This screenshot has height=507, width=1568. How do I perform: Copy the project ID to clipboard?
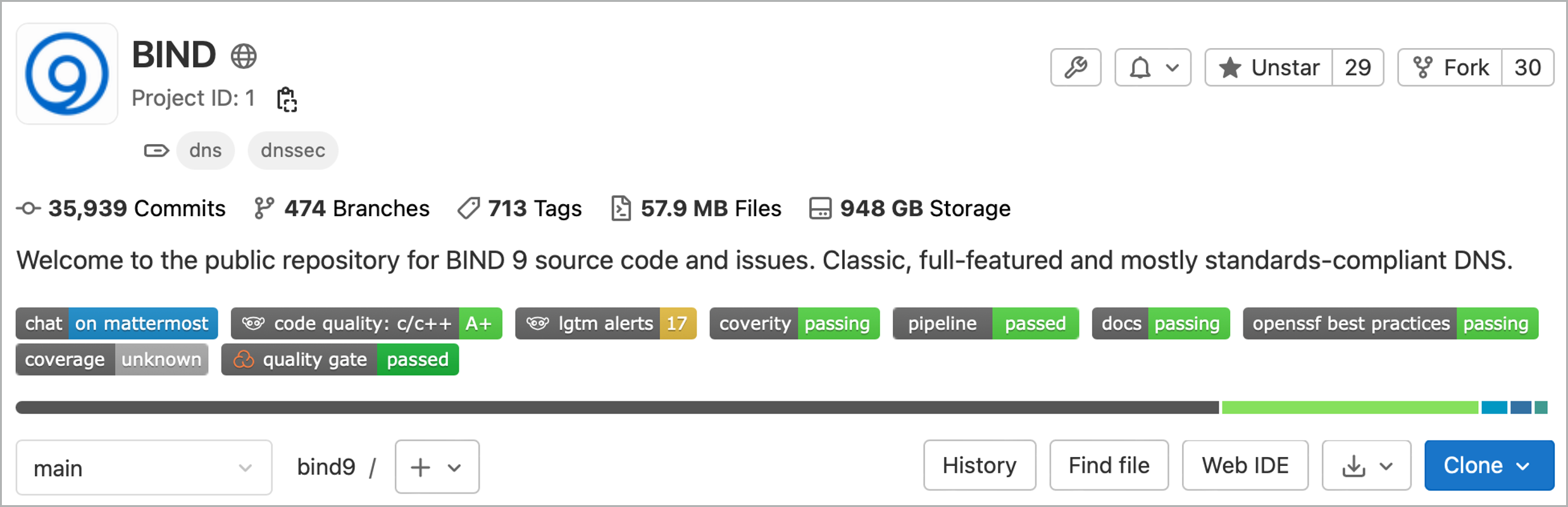tap(287, 99)
